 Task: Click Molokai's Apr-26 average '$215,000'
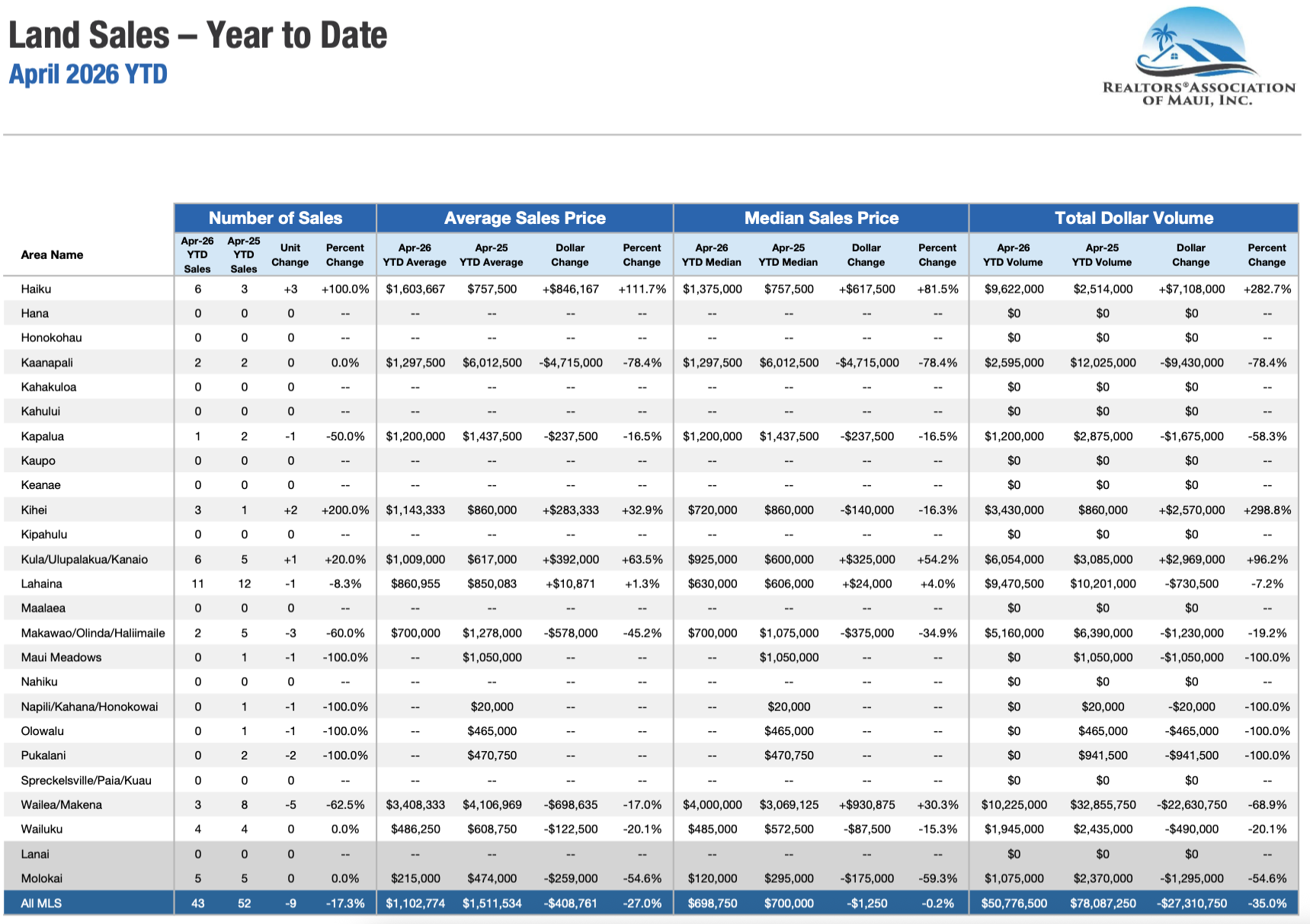pyautogui.click(x=415, y=878)
